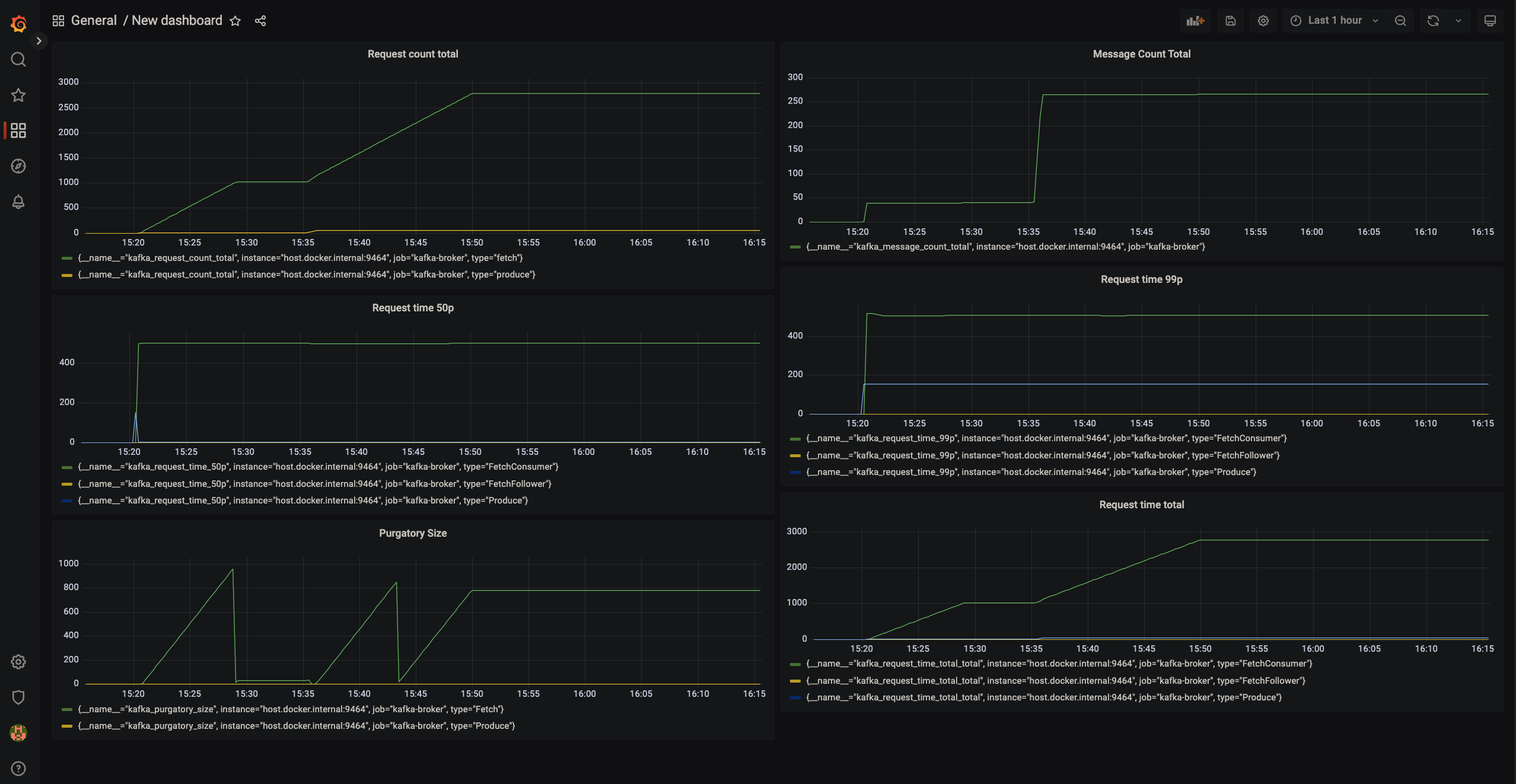Open dashboard settings with the gear icon
The width and height of the screenshot is (1516, 784).
[x=1262, y=20]
